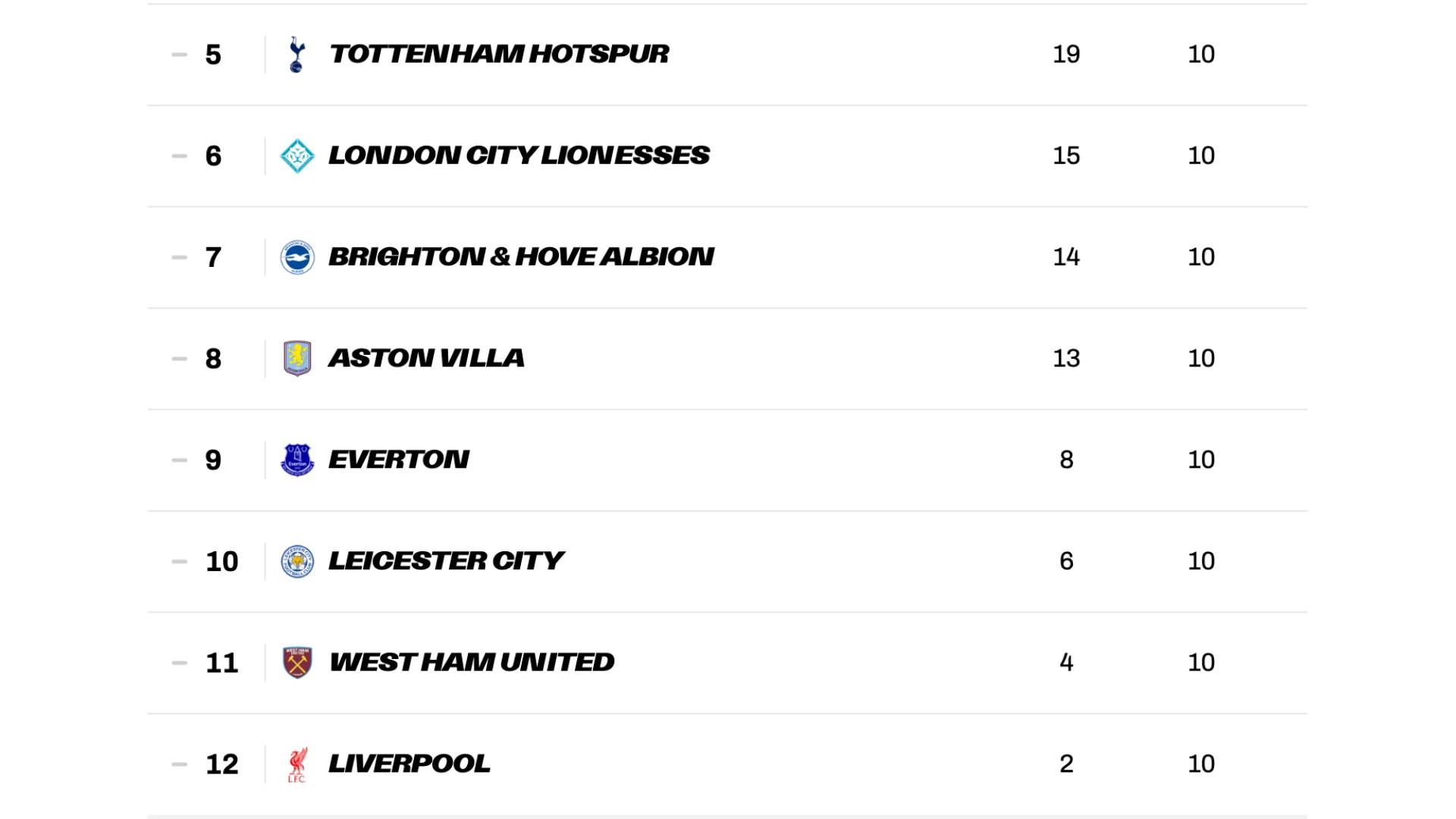1456x819 pixels.
Task: Open the Liverpool team link
Action: pos(409,764)
